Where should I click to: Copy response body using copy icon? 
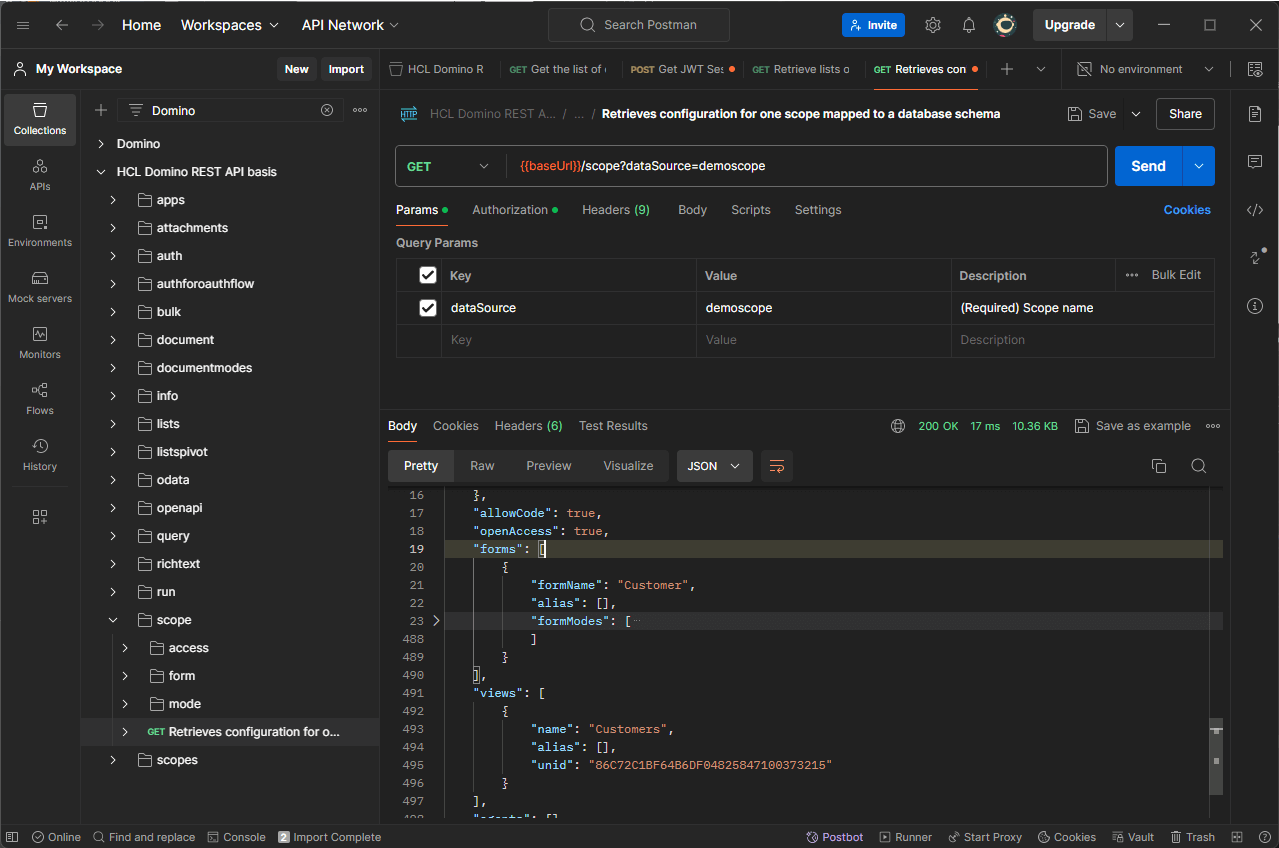[x=1159, y=466]
